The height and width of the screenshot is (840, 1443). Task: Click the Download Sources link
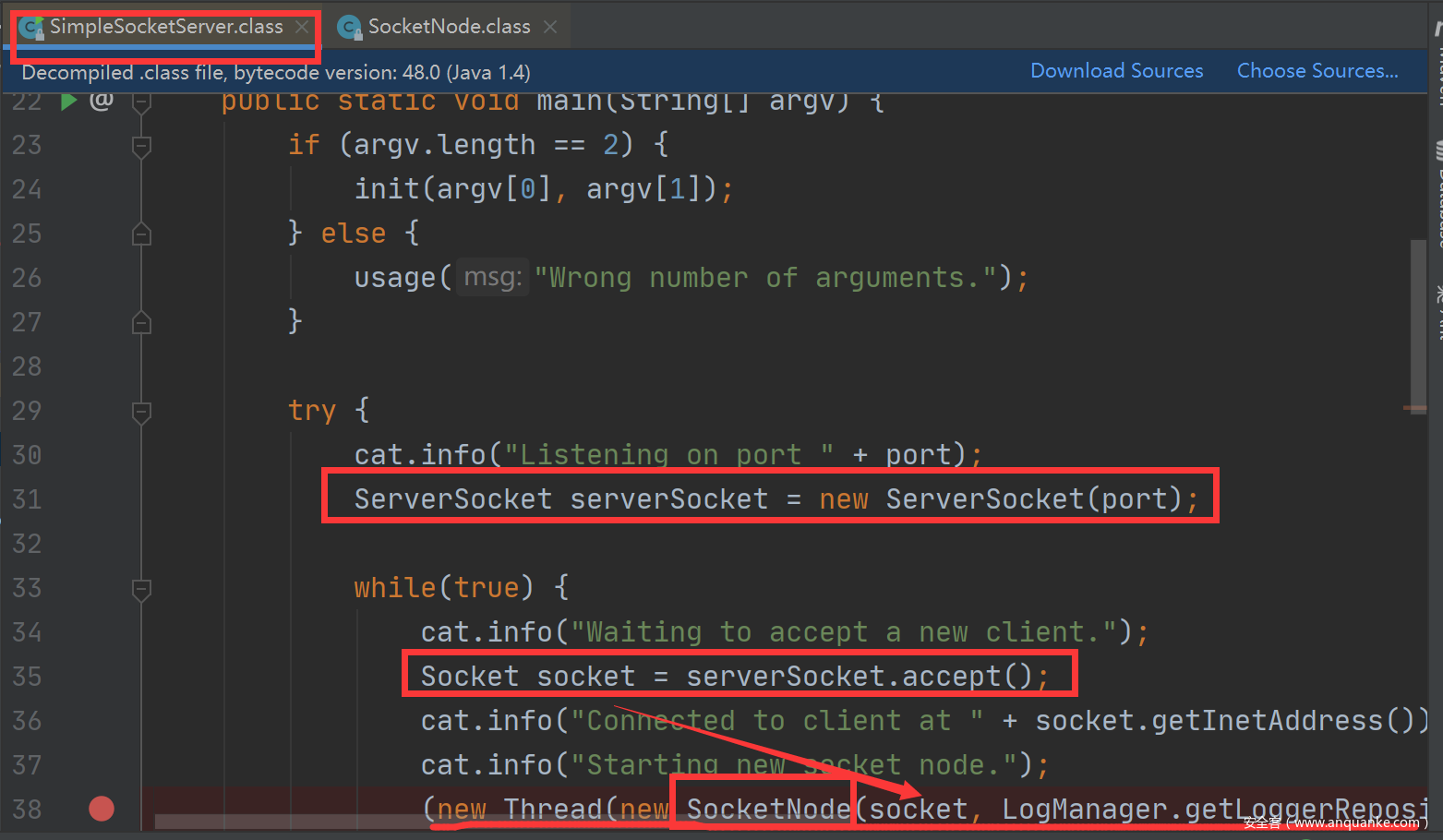pyautogui.click(x=1116, y=71)
